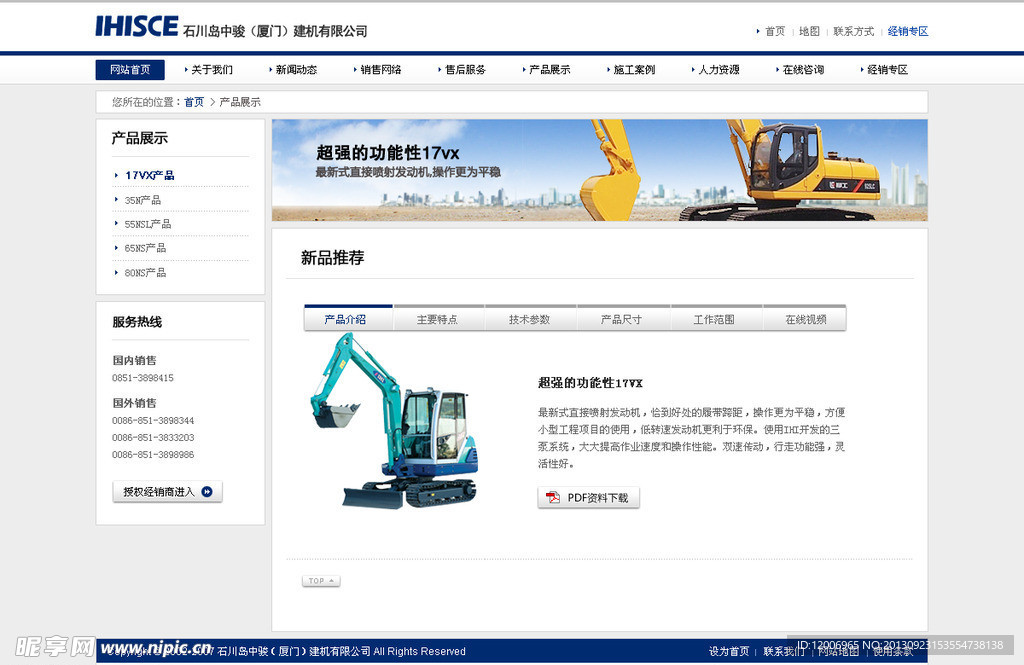Select 网站首页 in the navigation bar
Viewport: 1024px width, 665px height.
point(130,70)
